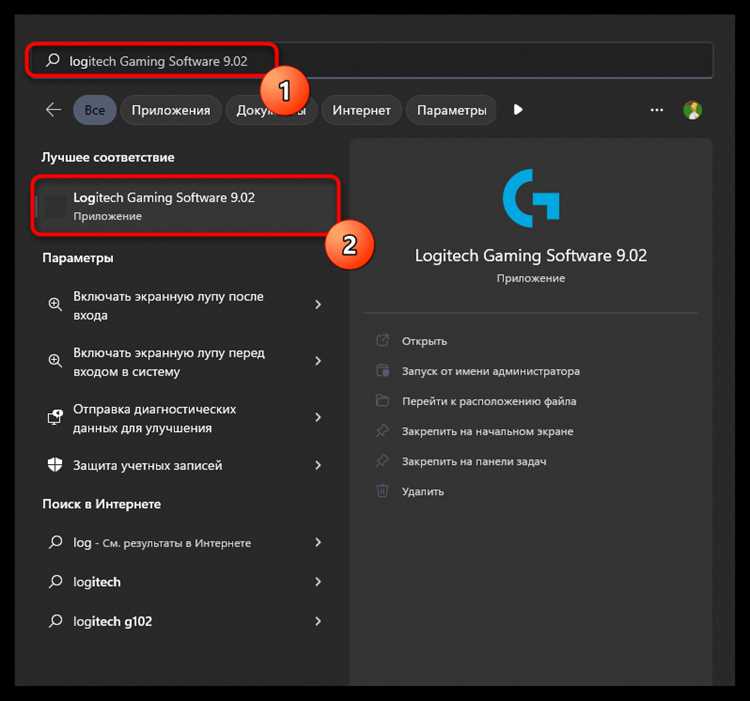Viewport: 750px width, 701px height.
Task: Open the three-dots more options menu
Action: 656,110
